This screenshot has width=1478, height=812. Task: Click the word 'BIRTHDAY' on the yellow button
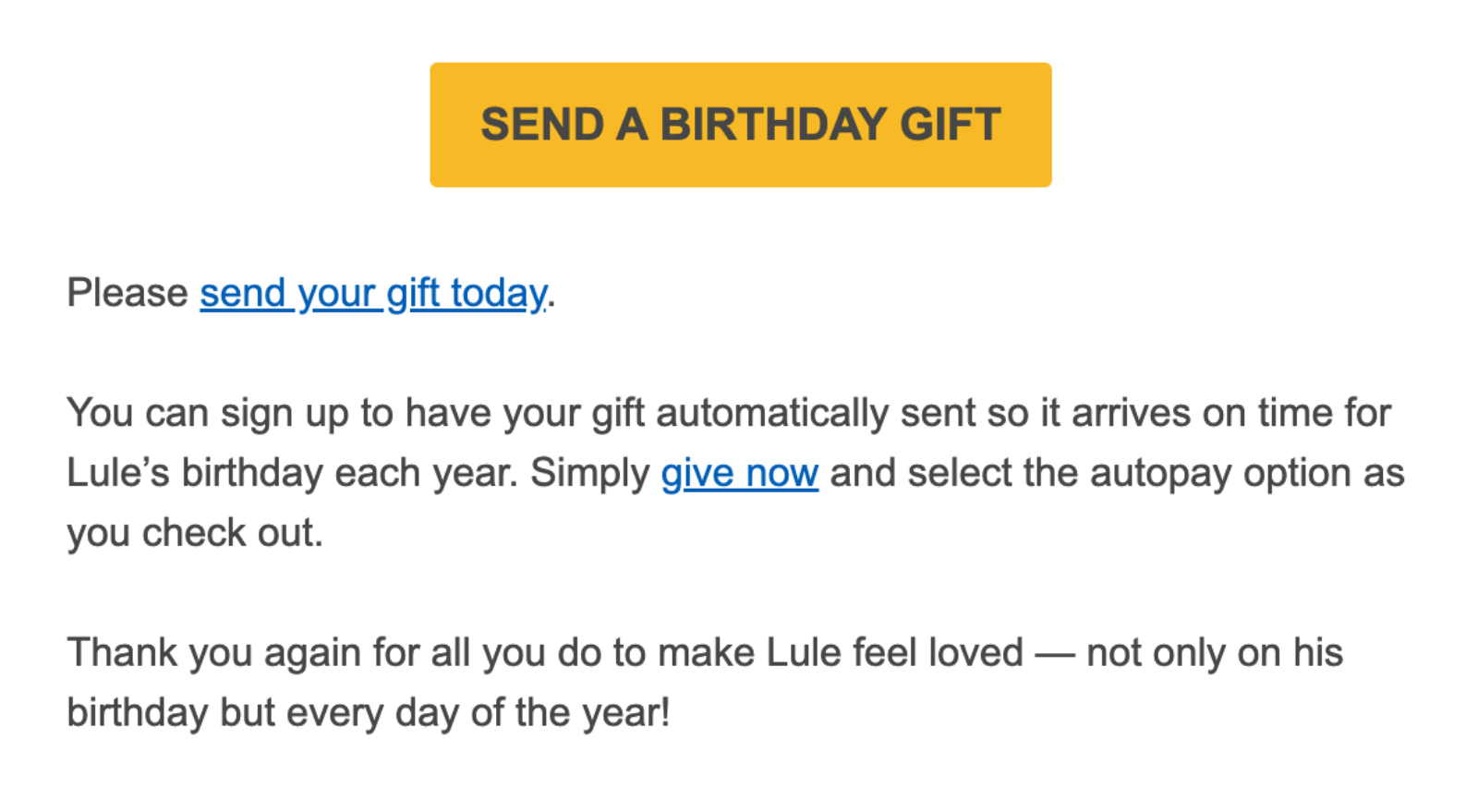773,125
